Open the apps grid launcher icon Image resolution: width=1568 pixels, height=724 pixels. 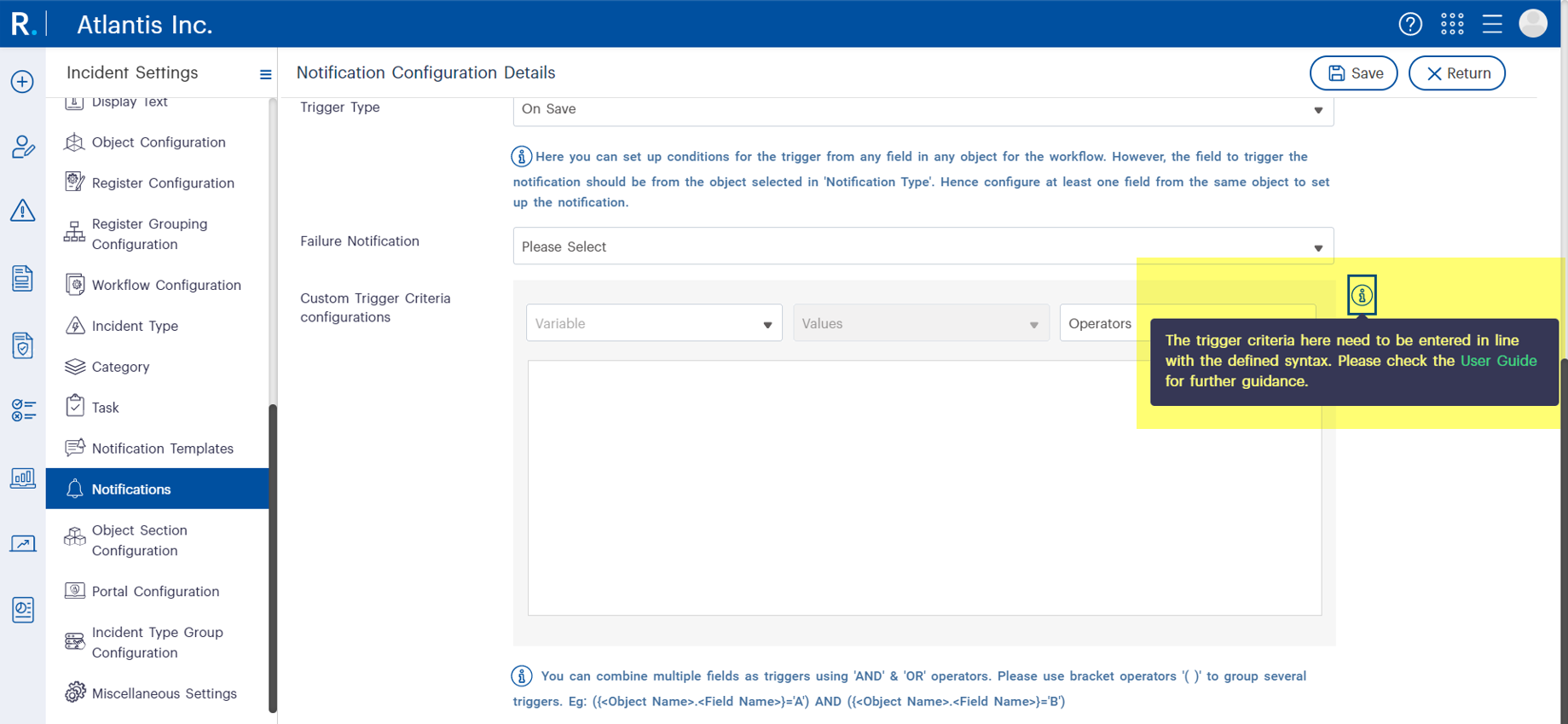pyautogui.click(x=1452, y=24)
